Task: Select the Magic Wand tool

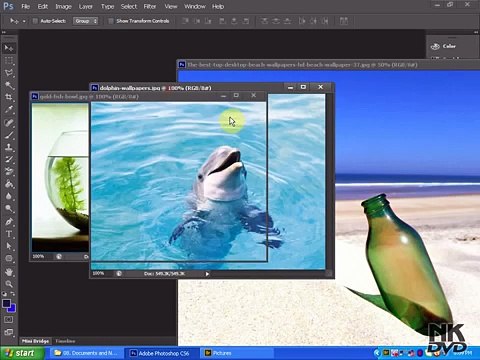Action: pos(9,85)
